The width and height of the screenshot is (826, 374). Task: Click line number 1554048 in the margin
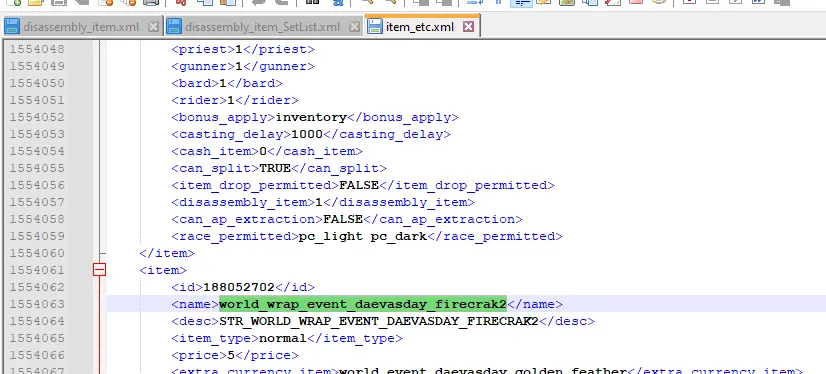click(x=37, y=50)
